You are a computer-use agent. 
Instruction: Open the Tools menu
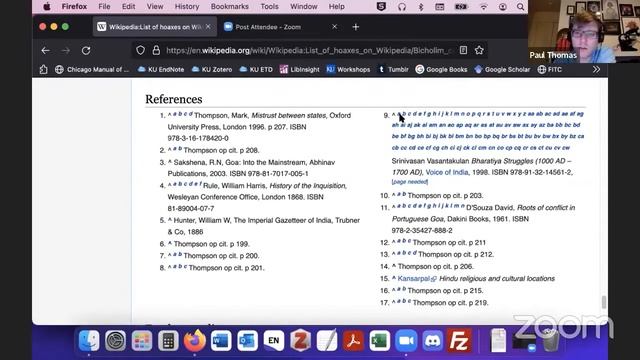point(269,7)
